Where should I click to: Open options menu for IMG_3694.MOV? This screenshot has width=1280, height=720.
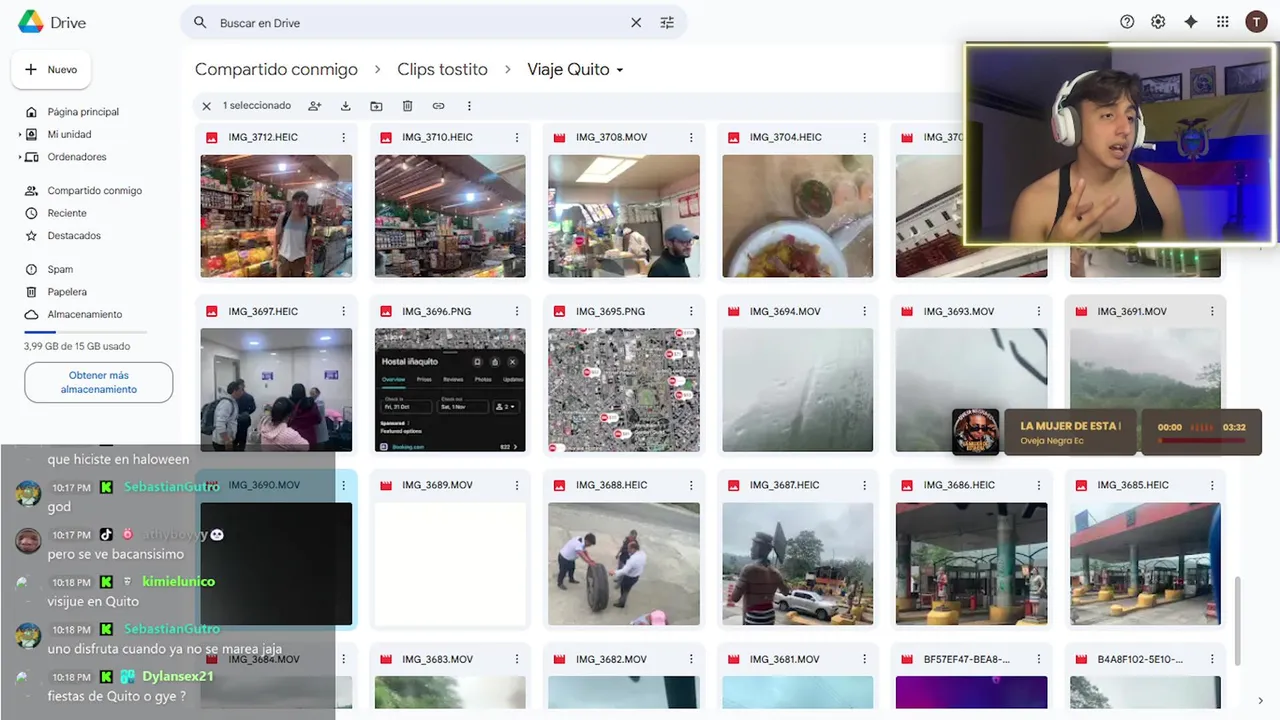click(x=865, y=311)
